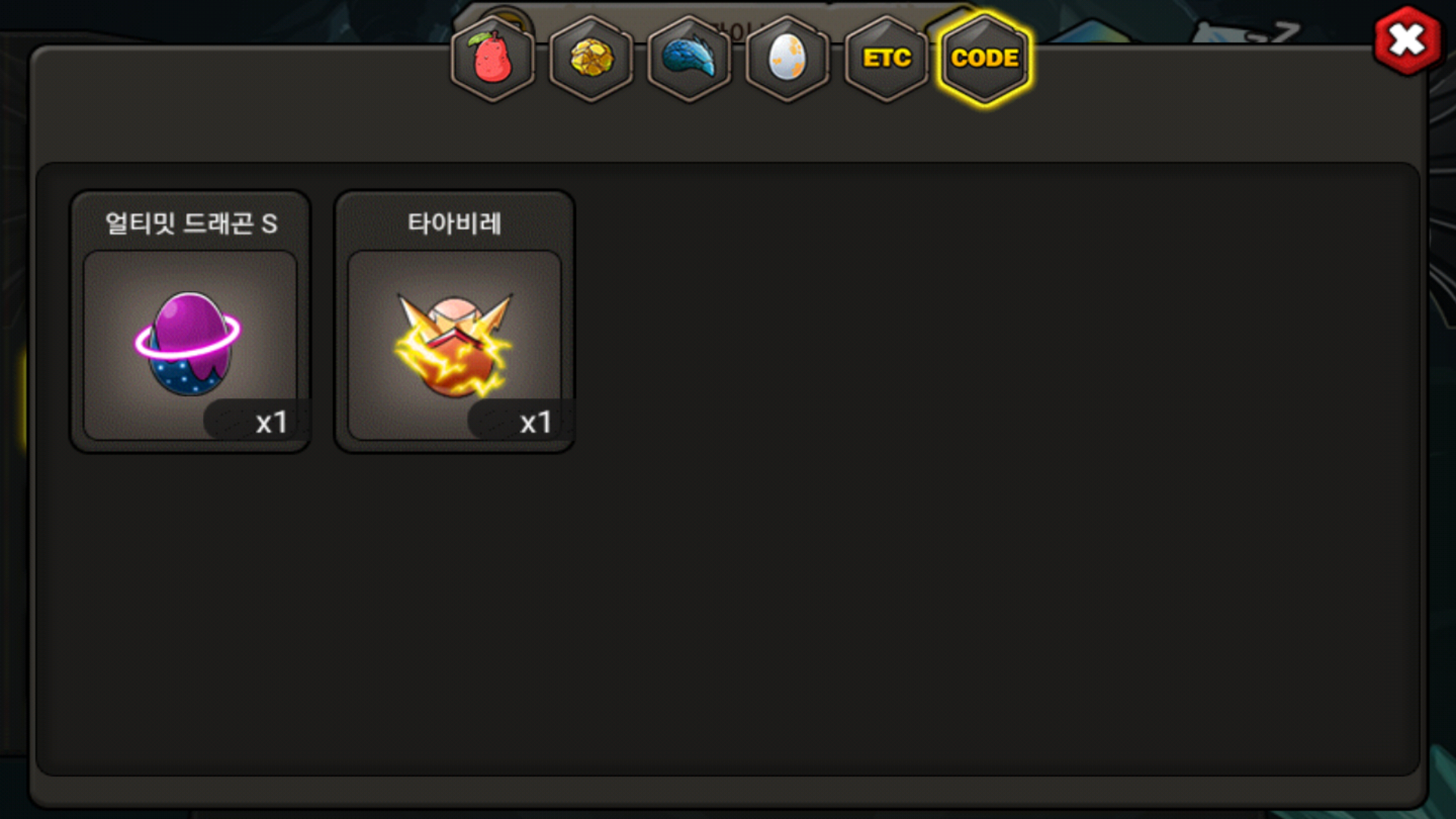
Task: Select the highlighted CODE tab
Action: pyautogui.click(x=984, y=58)
